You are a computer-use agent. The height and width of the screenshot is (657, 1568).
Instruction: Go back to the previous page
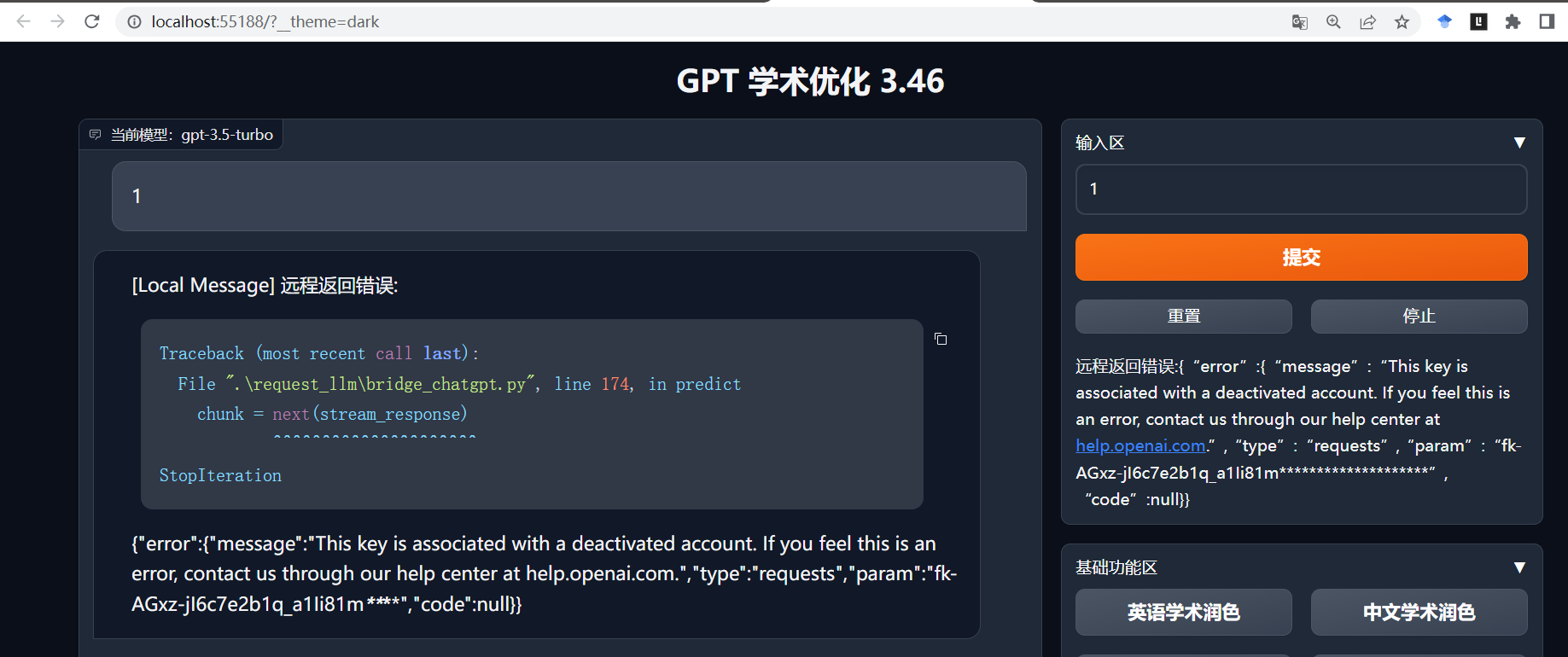click(24, 21)
